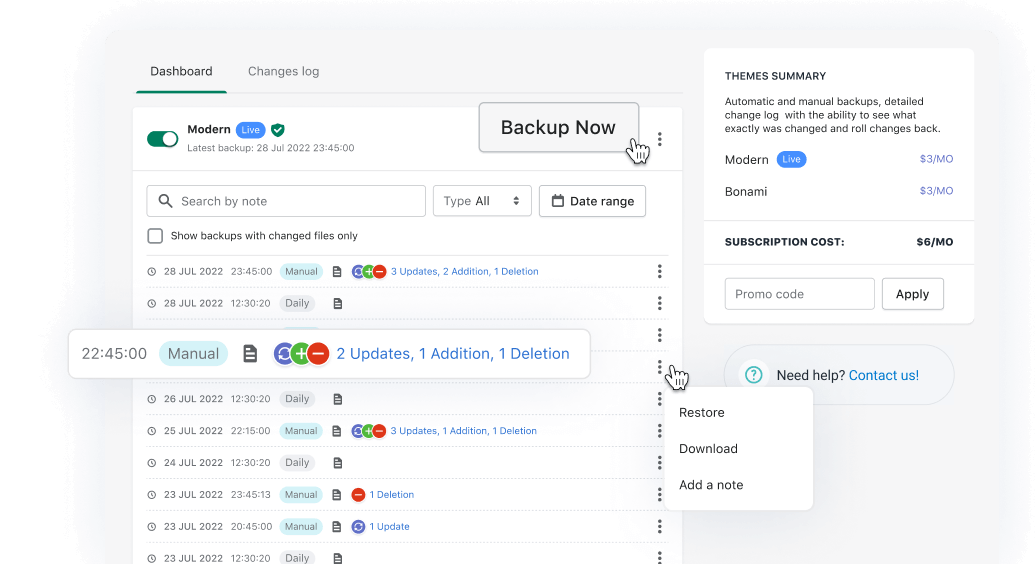Click the verified shield icon next to Modern
The width and height of the screenshot is (1035, 564).
point(278,130)
